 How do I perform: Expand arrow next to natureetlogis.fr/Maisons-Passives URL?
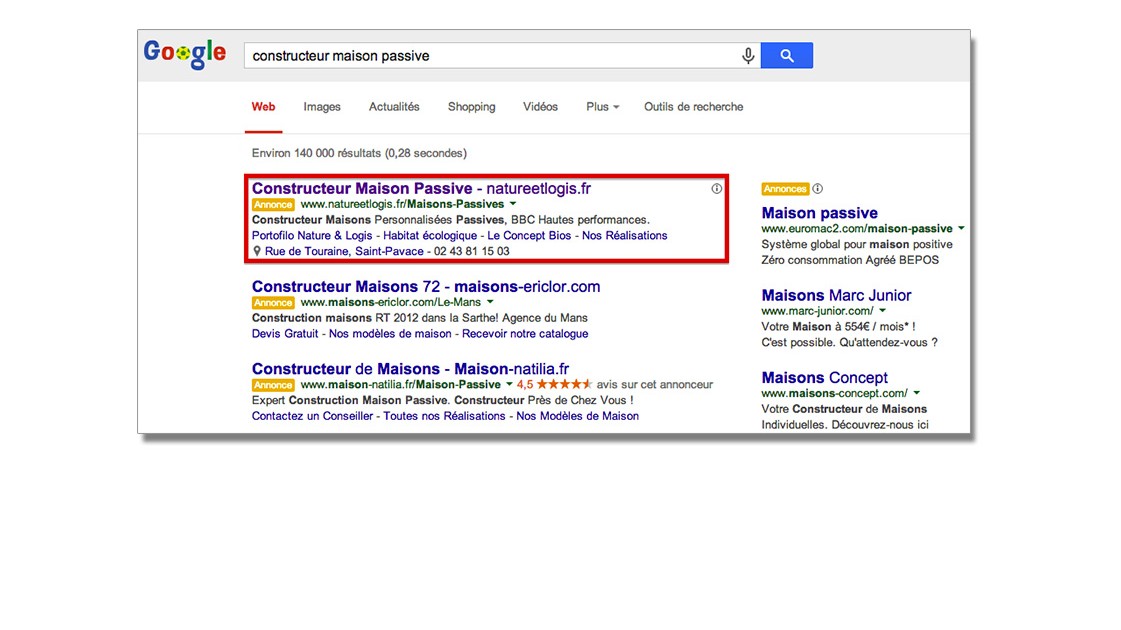click(513, 204)
